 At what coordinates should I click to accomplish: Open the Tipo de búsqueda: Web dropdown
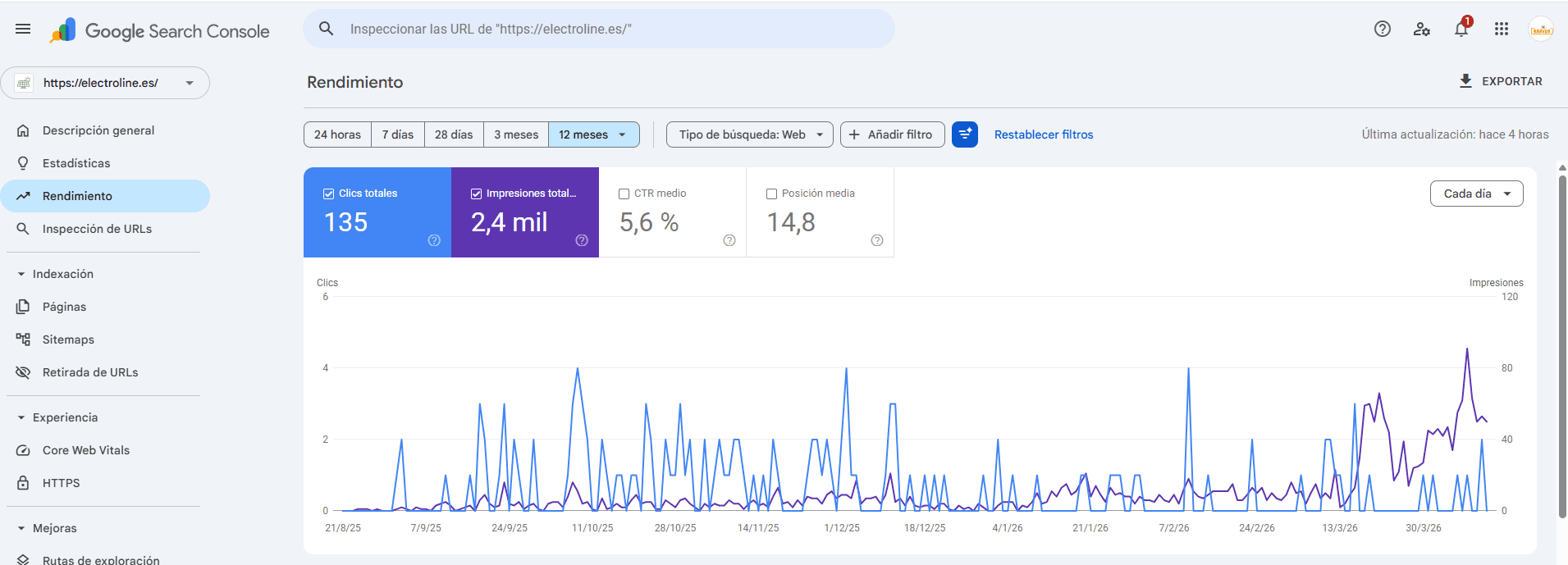(750, 134)
